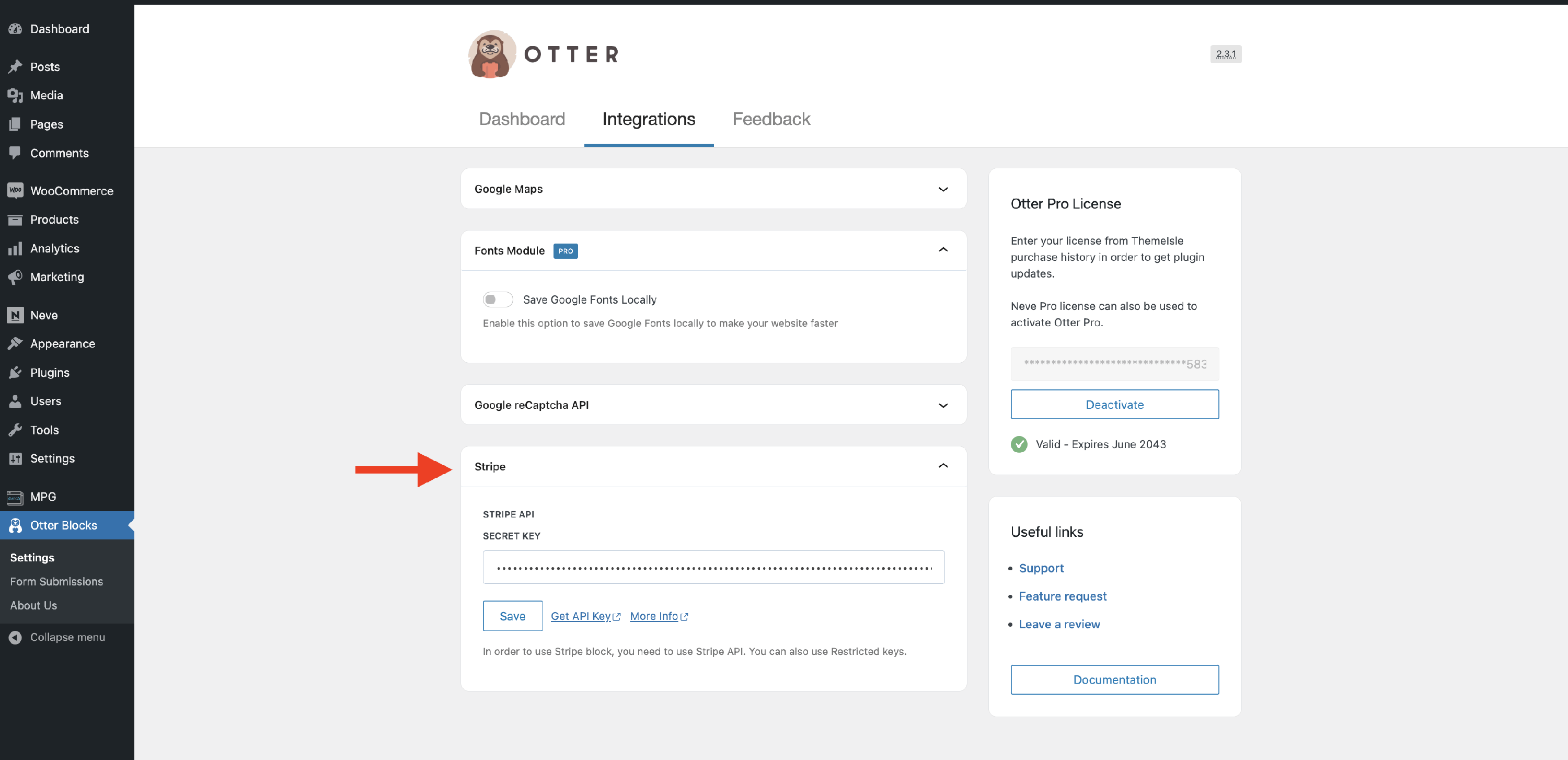
Task: Open Form Submissions submenu item
Action: (x=56, y=581)
